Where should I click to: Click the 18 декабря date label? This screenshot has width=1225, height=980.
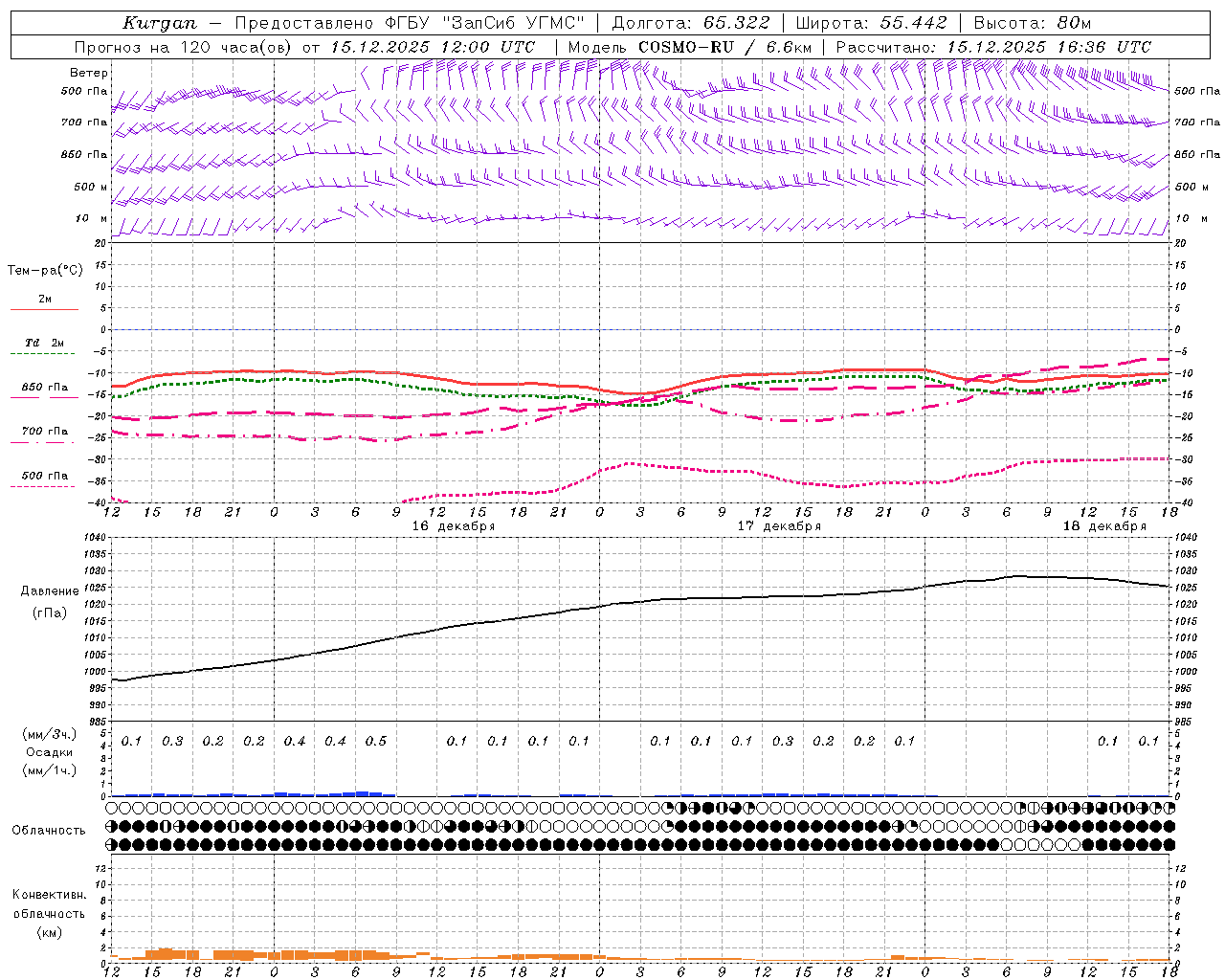[1104, 526]
